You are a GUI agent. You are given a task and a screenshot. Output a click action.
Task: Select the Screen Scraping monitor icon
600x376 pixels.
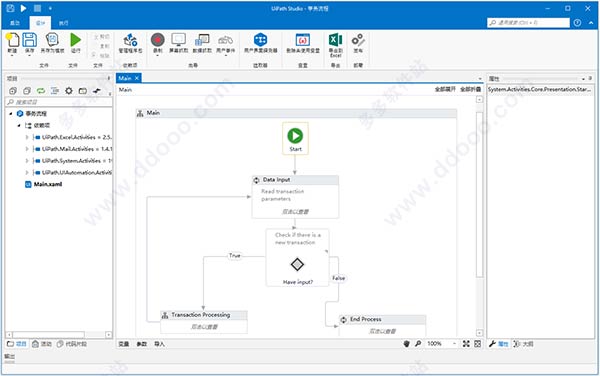(179, 40)
